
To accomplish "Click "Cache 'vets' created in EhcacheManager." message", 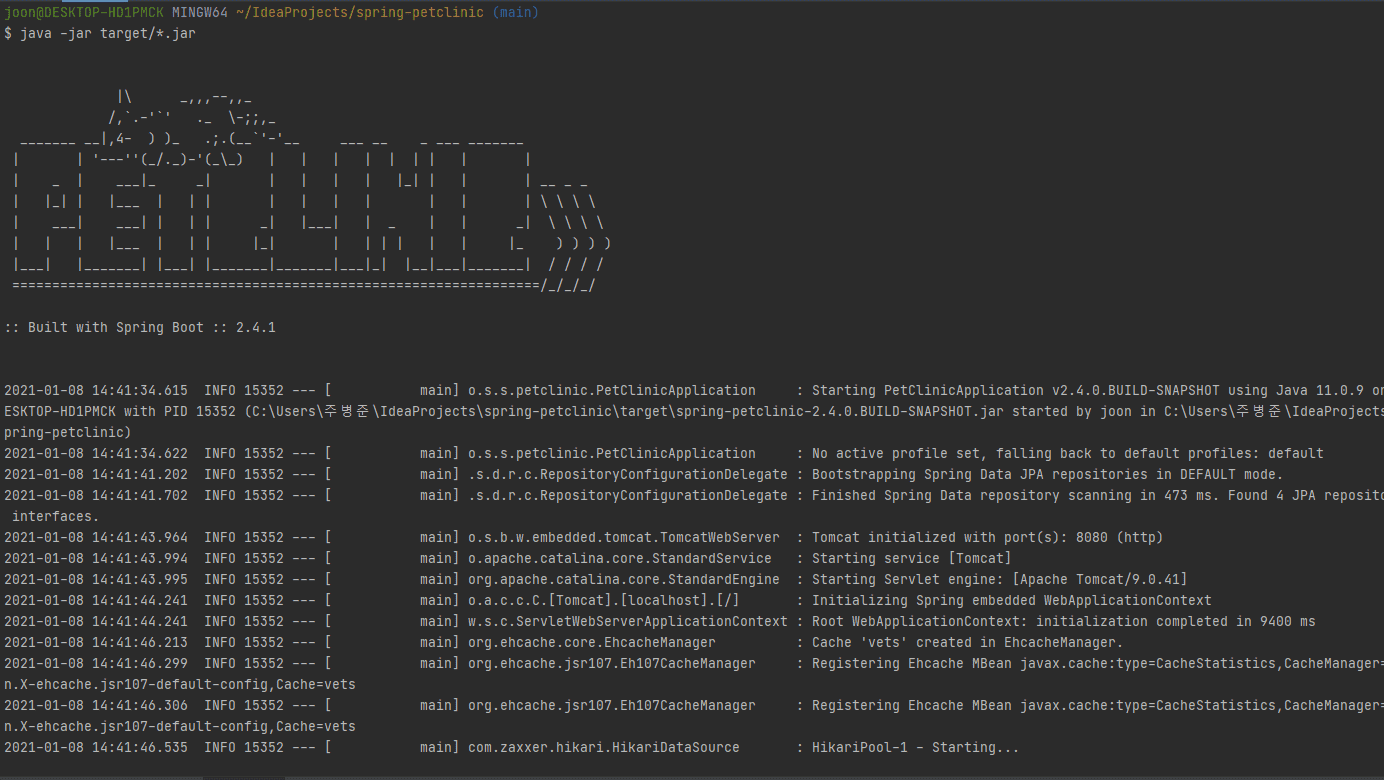I will click(x=968, y=643).
